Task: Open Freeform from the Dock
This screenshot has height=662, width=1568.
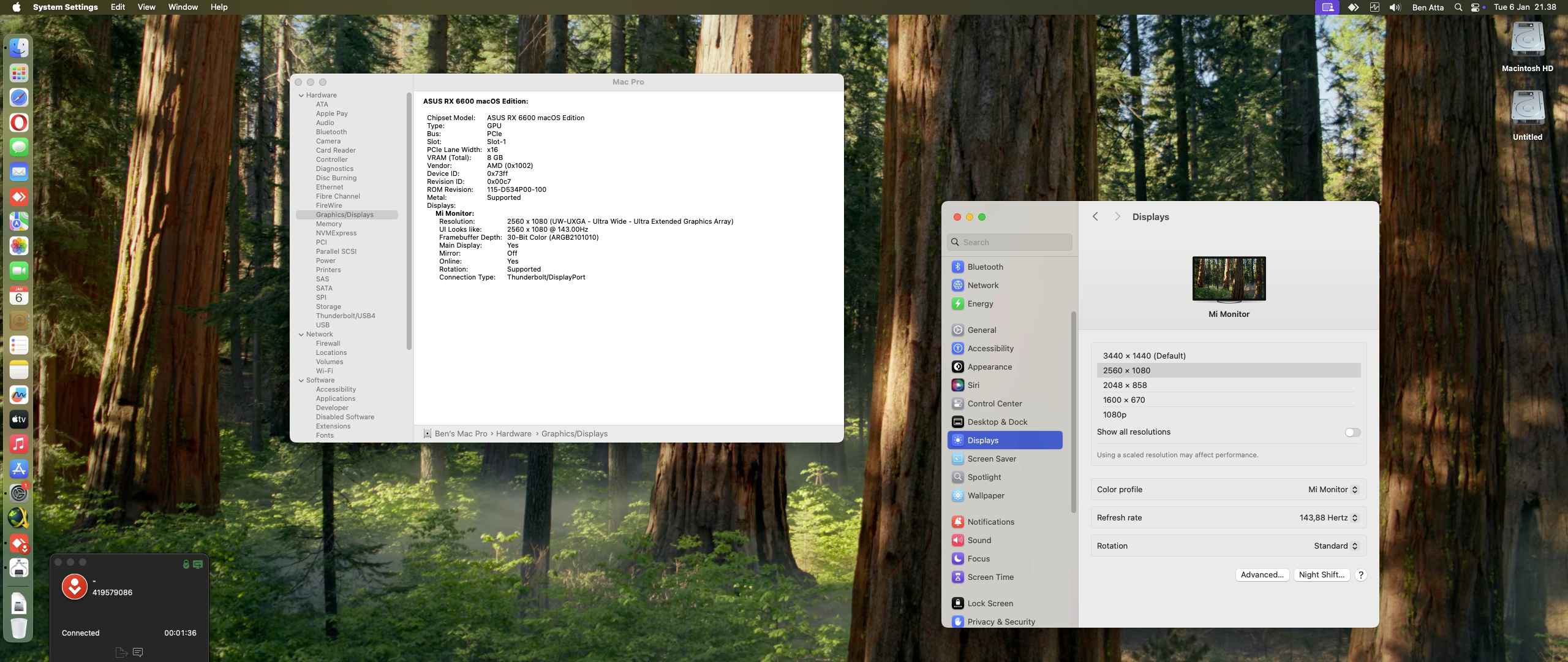Action: click(19, 395)
